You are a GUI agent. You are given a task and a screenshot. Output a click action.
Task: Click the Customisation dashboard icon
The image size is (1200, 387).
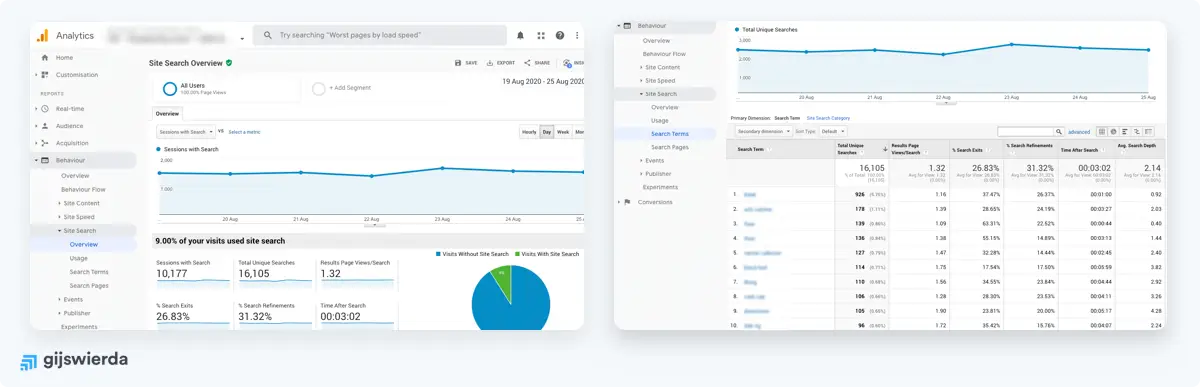(x=45, y=75)
